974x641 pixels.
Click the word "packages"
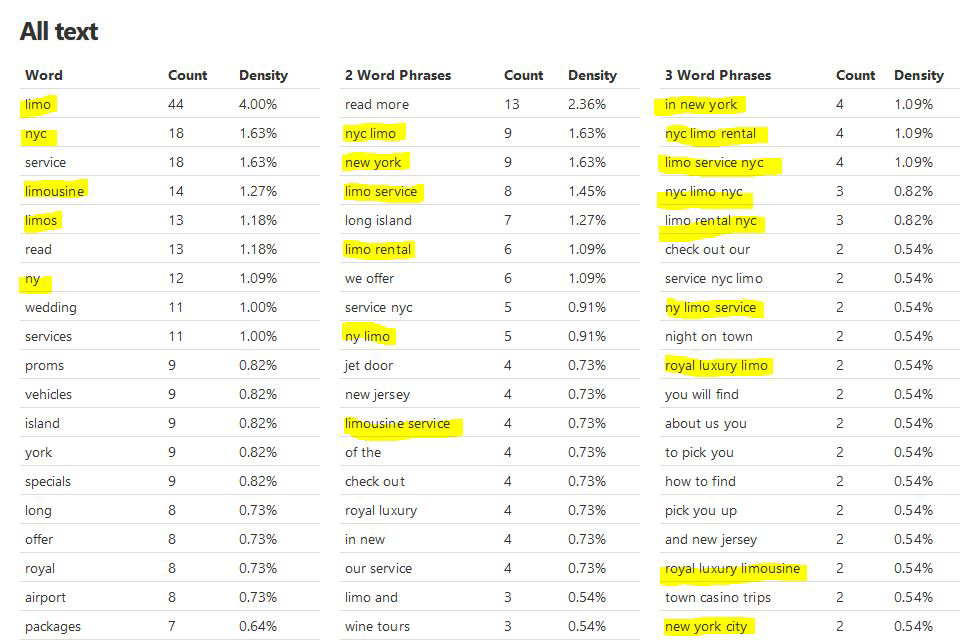(53, 626)
